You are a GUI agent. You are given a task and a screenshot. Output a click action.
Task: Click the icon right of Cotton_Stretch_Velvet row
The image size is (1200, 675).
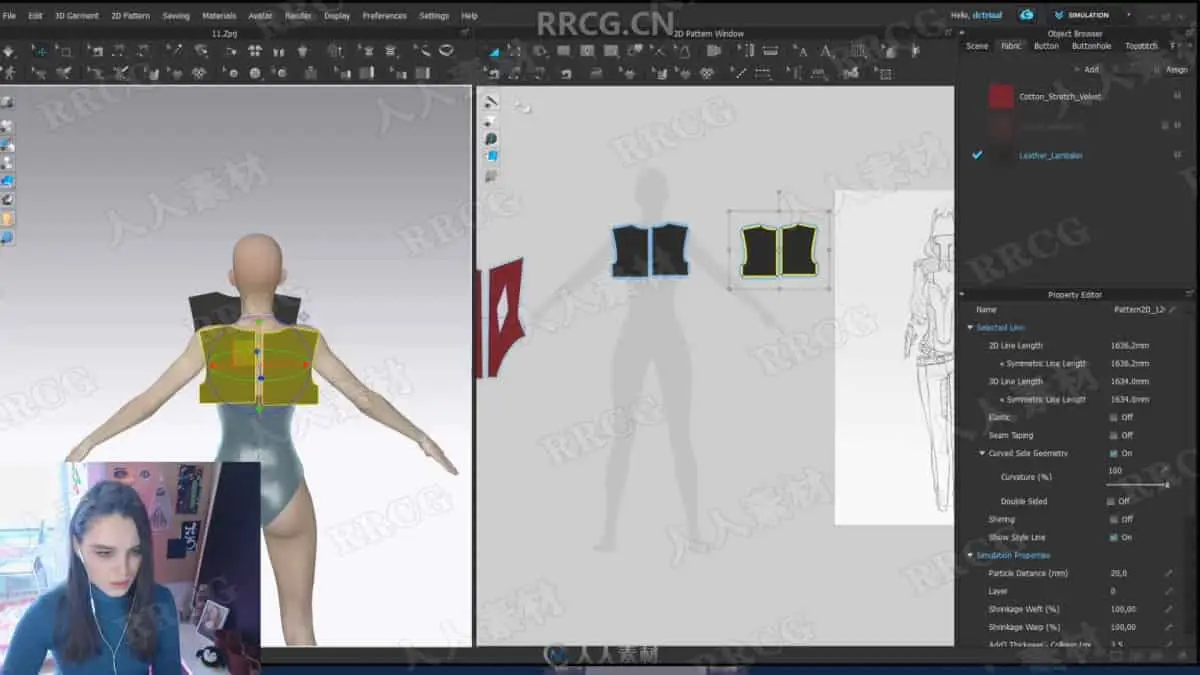(1177, 96)
